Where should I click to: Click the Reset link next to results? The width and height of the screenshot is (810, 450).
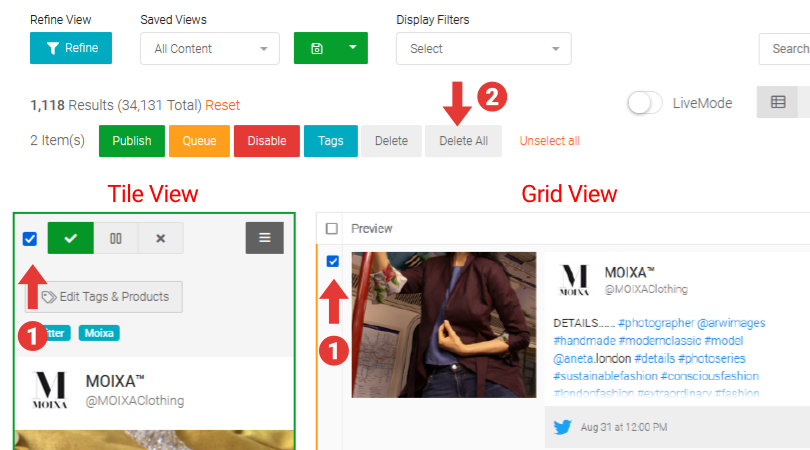coord(223,105)
